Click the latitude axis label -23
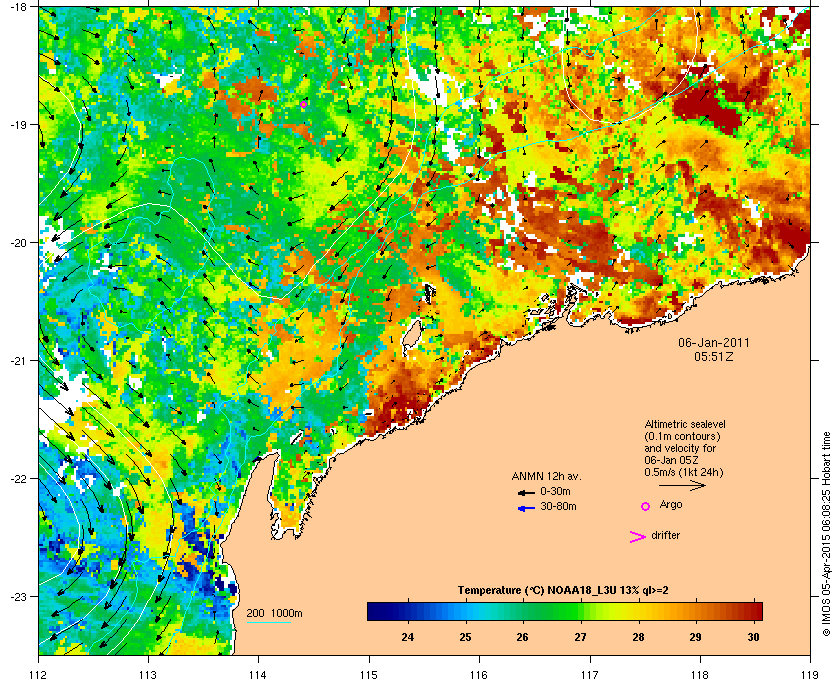840x680 pixels. pos(18,596)
